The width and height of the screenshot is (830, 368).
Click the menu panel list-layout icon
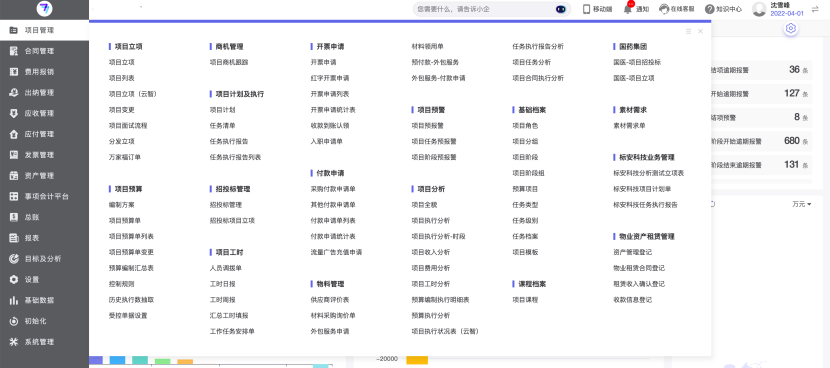click(x=688, y=31)
